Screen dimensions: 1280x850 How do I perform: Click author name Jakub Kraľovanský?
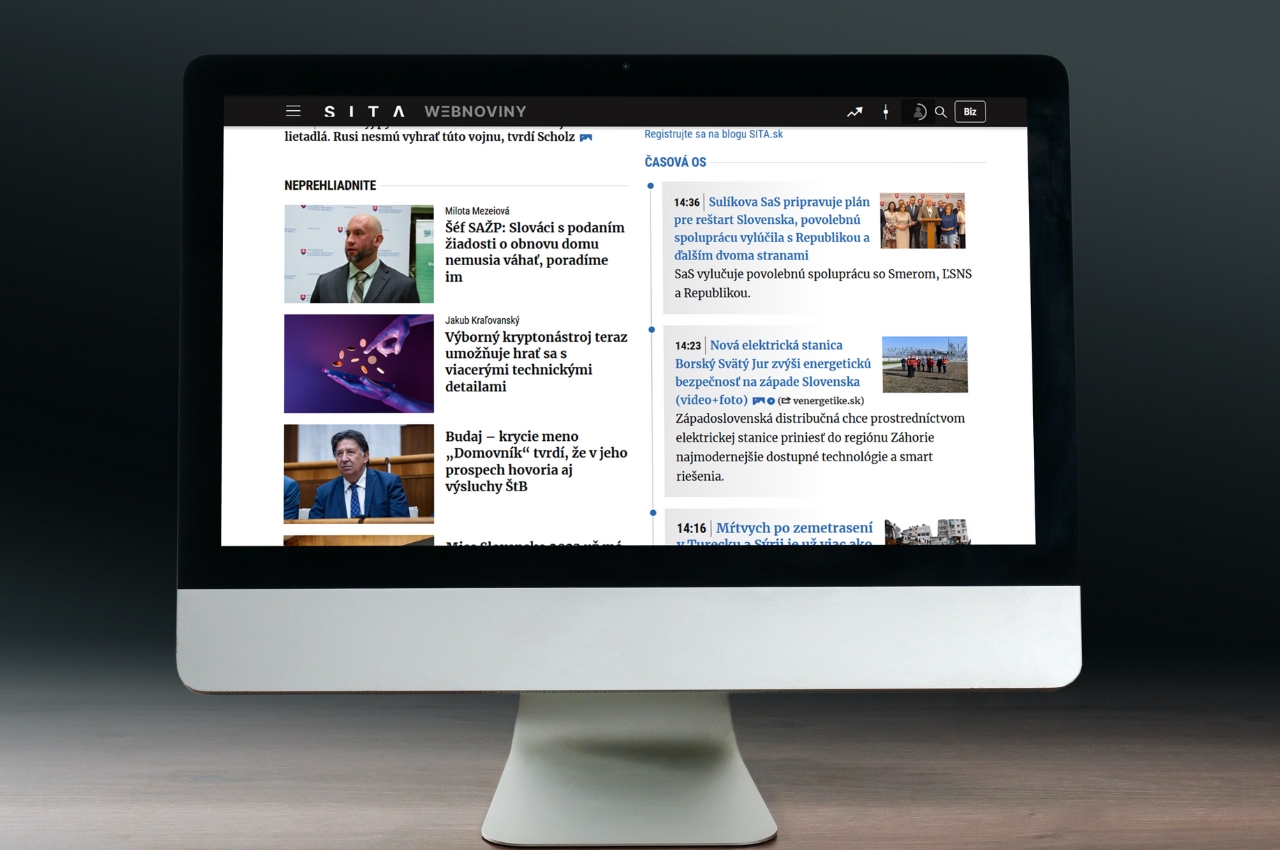tap(482, 320)
